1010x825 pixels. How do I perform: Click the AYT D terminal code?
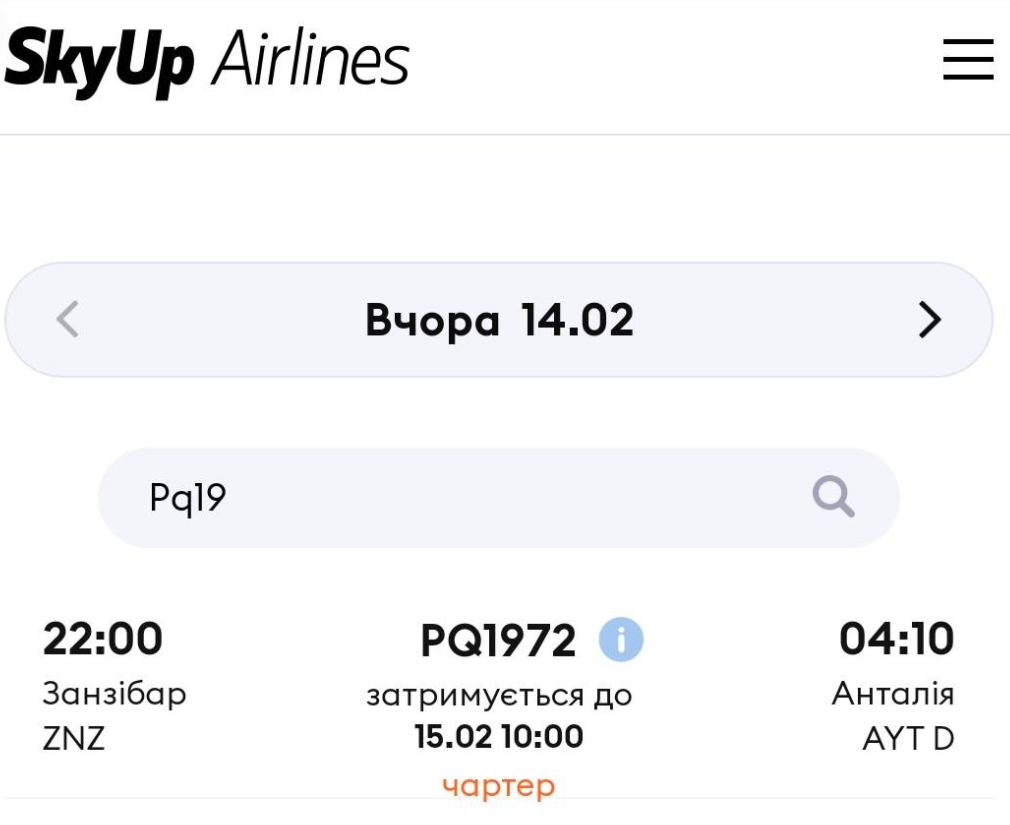click(908, 738)
